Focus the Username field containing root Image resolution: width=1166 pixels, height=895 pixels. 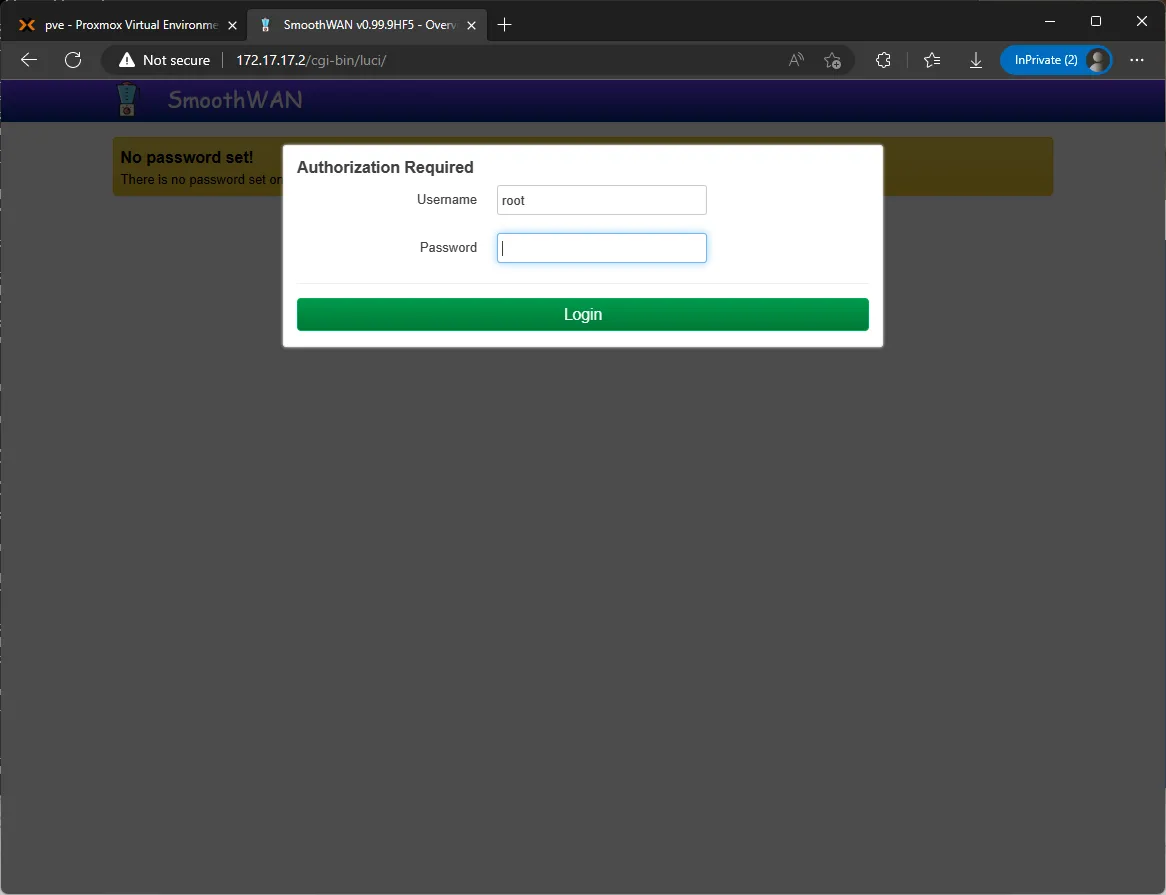point(602,200)
